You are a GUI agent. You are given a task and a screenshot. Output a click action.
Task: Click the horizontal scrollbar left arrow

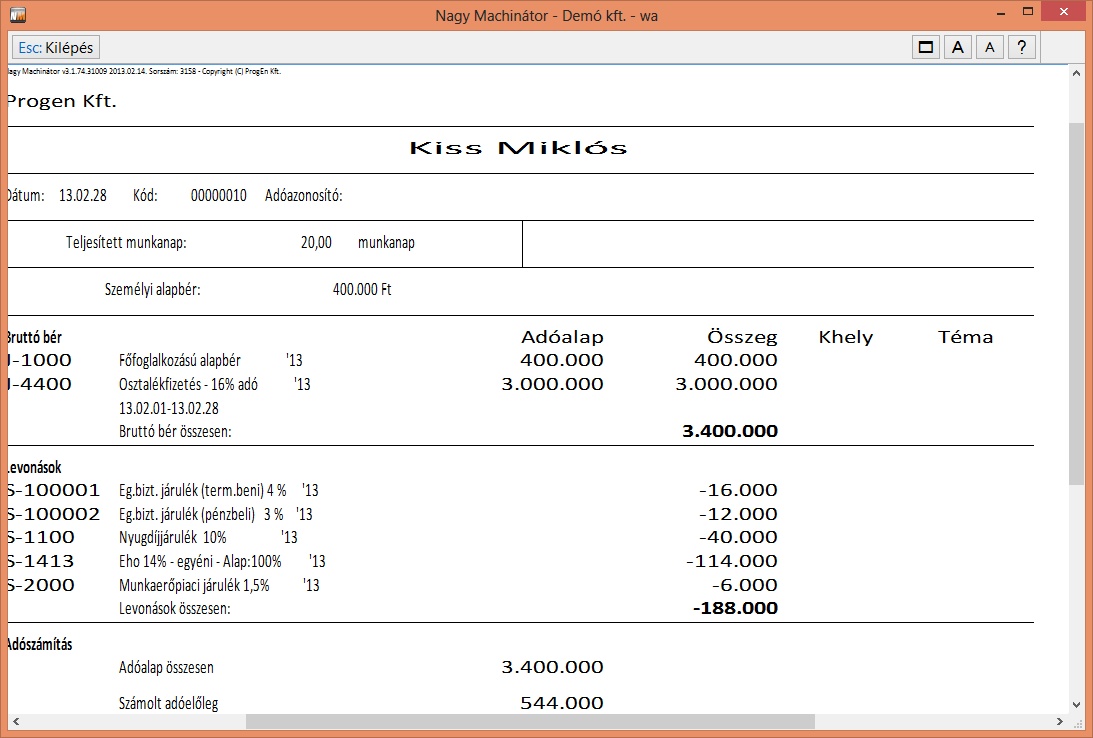point(15,722)
